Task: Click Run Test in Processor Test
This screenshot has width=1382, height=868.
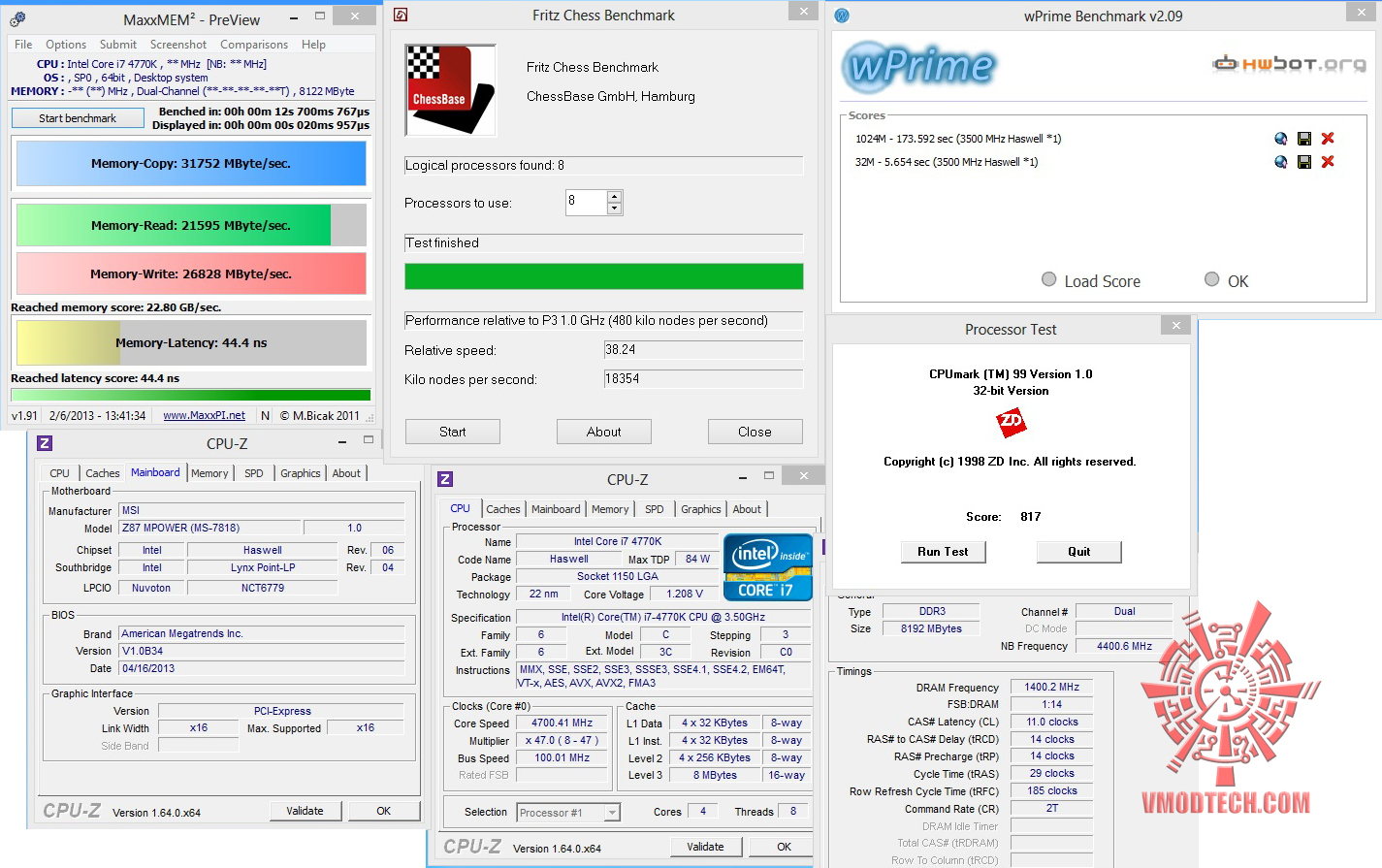Action: tap(944, 552)
